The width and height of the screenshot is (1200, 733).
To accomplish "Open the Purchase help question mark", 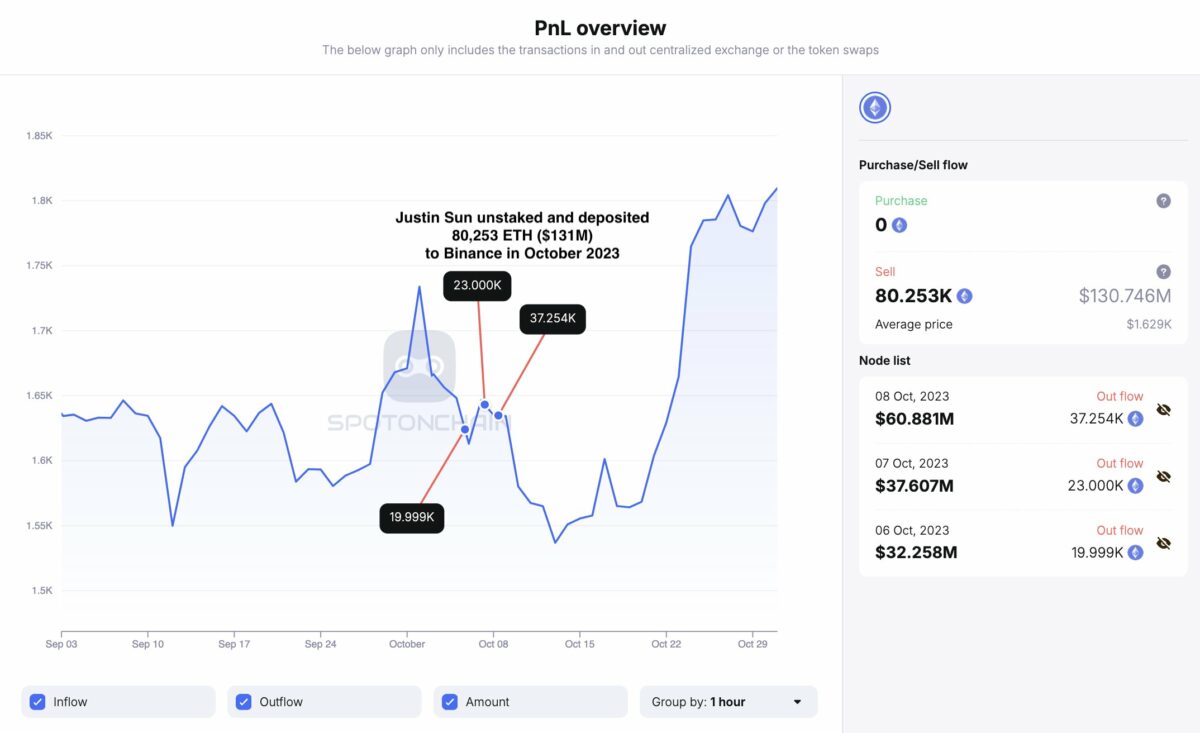I will point(1163,201).
